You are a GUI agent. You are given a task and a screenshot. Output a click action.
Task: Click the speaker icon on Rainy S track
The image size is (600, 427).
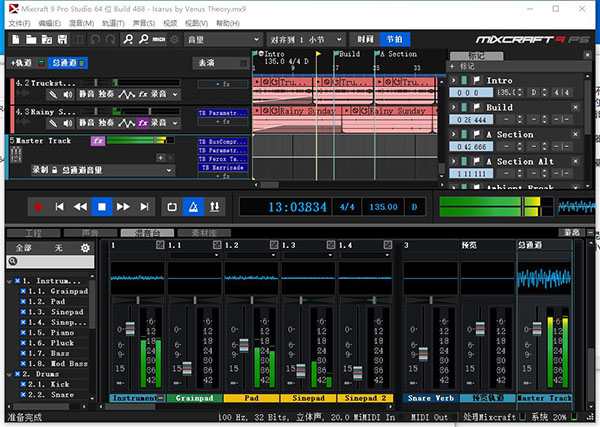coord(68,123)
